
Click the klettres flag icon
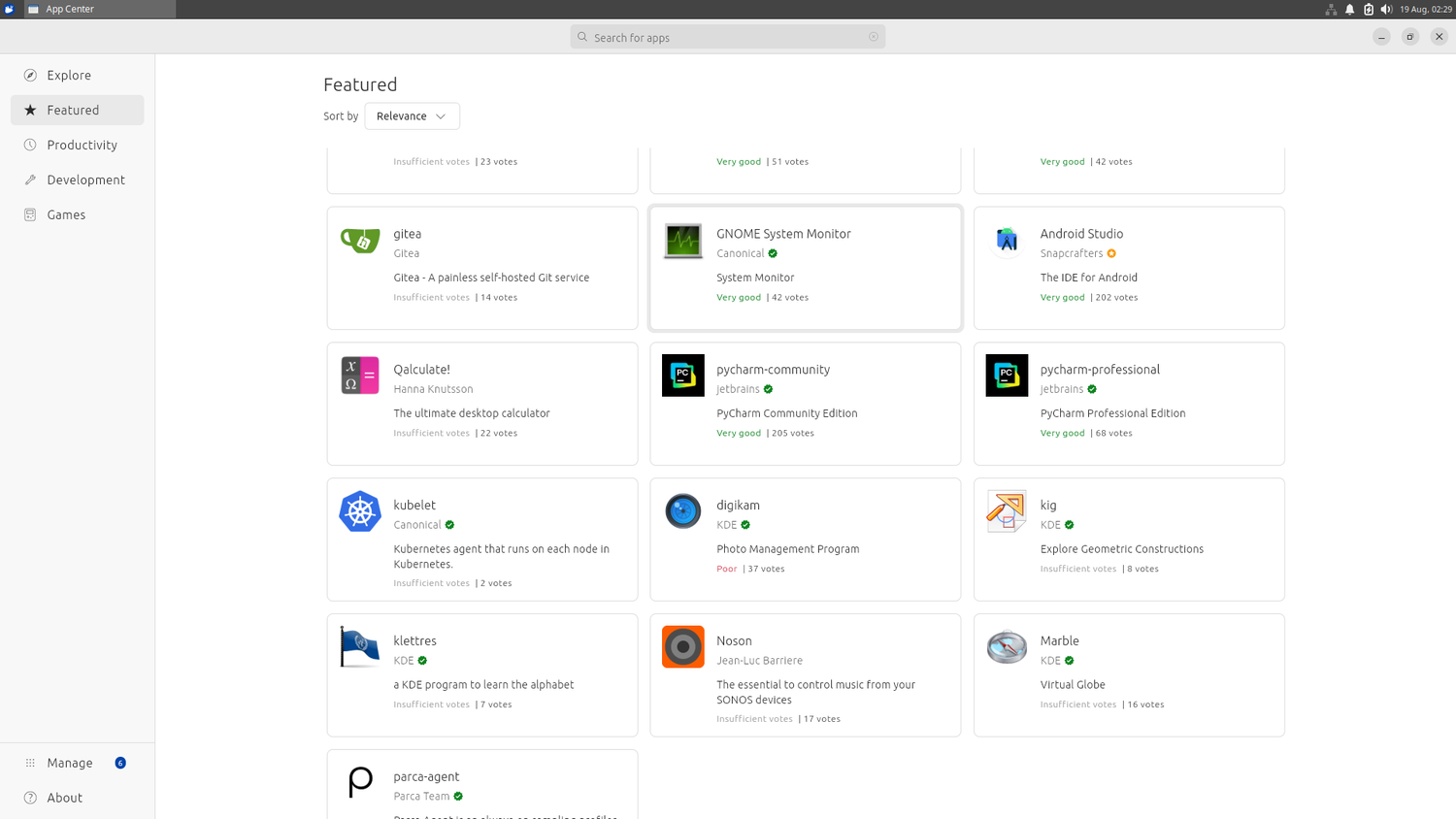pos(360,647)
